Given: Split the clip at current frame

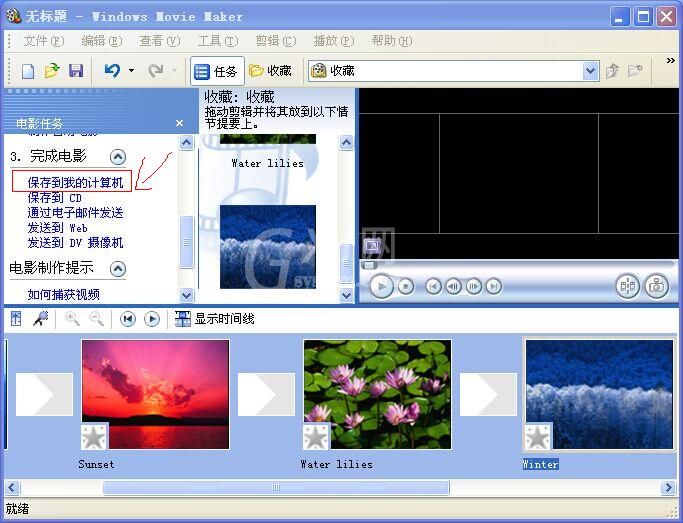Looking at the screenshot, I should tap(628, 286).
